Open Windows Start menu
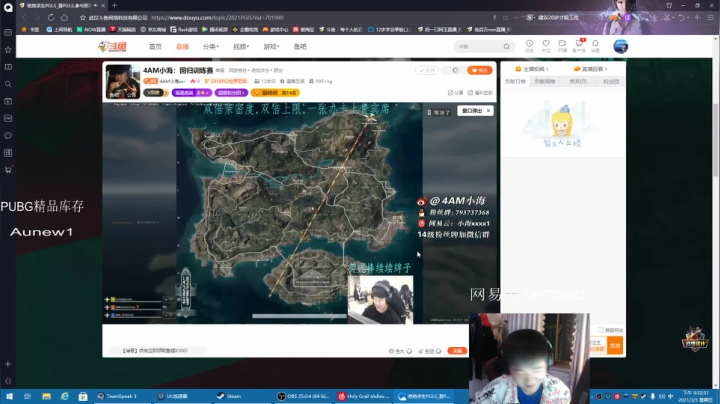This screenshot has width=720, height=404. (x=9, y=396)
